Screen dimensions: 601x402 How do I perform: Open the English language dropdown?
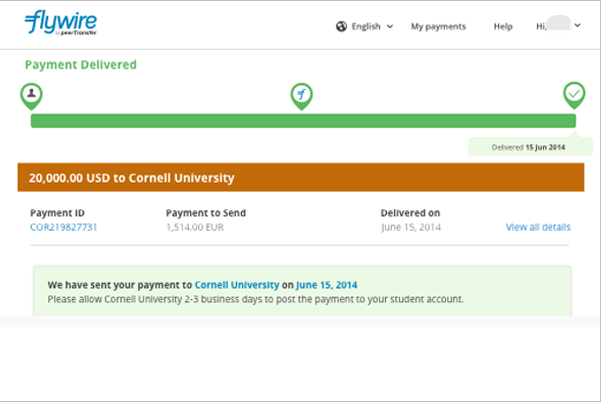pyautogui.click(x=365, y=26)
